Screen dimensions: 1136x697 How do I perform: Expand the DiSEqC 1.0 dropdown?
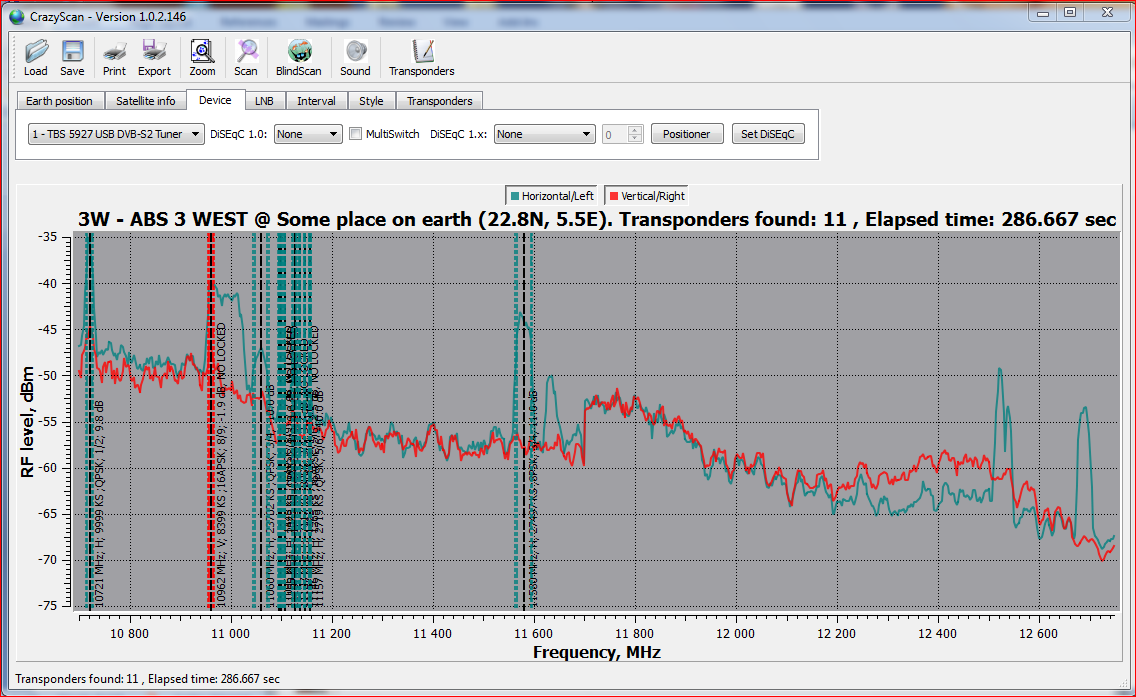pos(308,134)
